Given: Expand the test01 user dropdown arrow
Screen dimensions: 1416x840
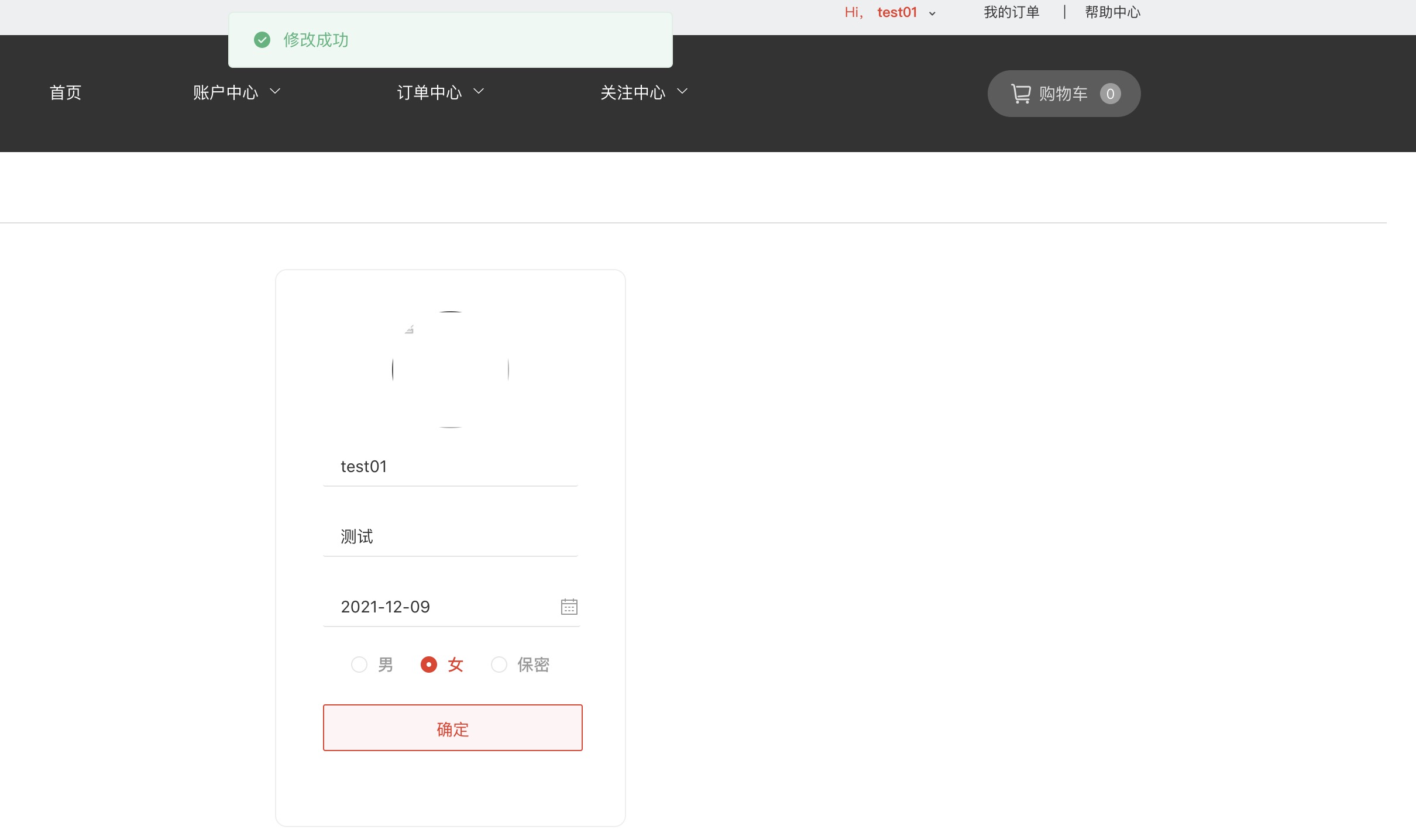Looking at the screenshot, I should (x=932, y=13).
